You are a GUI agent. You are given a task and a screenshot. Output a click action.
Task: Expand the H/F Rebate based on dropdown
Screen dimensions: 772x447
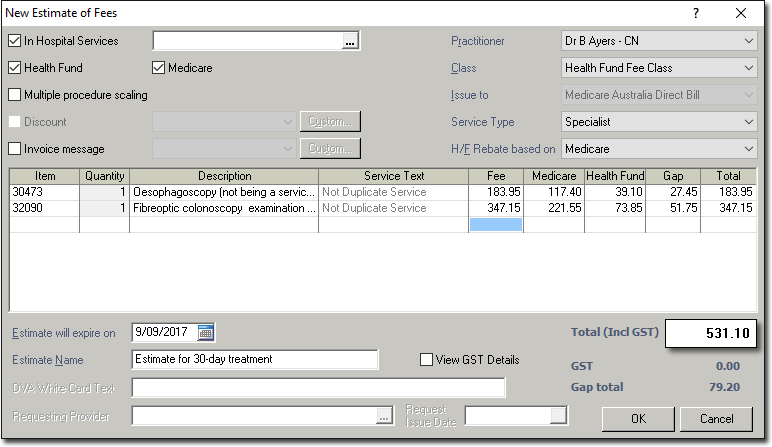click(x=658, y=149)
